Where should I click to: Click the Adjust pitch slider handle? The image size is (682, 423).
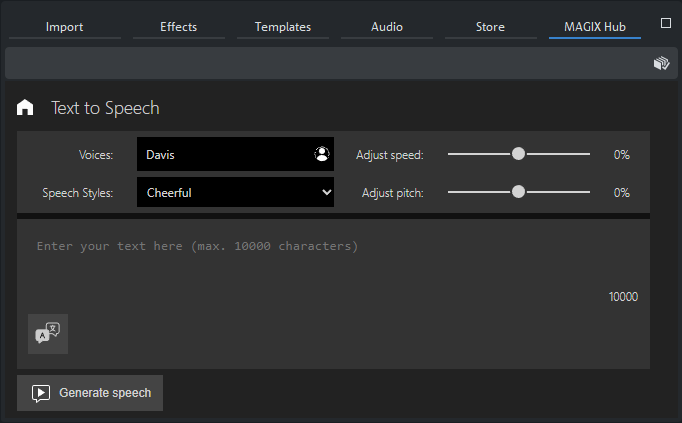[518, 192]
